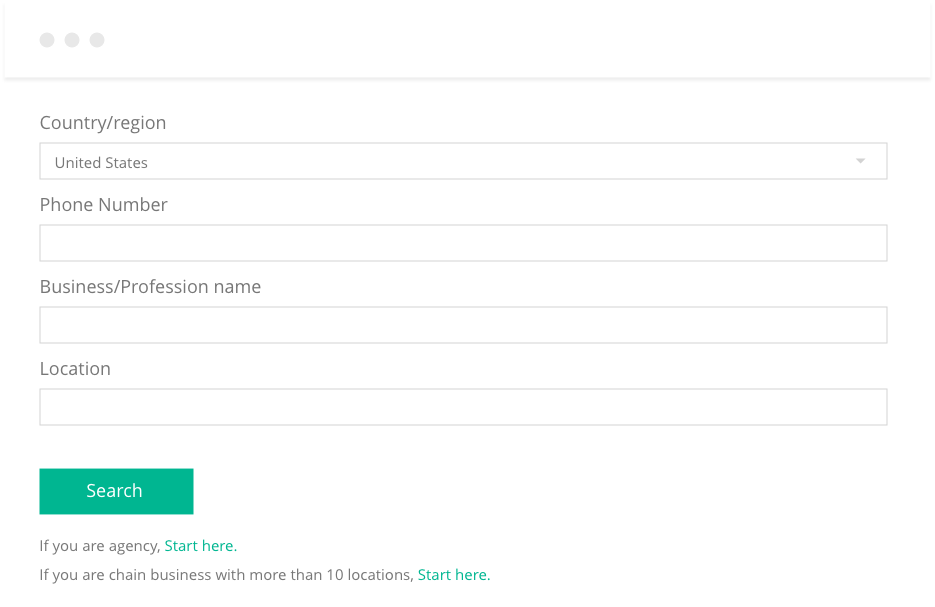Click the Location field label
This screenshot has height=607, width=935.
click(x=75, y=368)
